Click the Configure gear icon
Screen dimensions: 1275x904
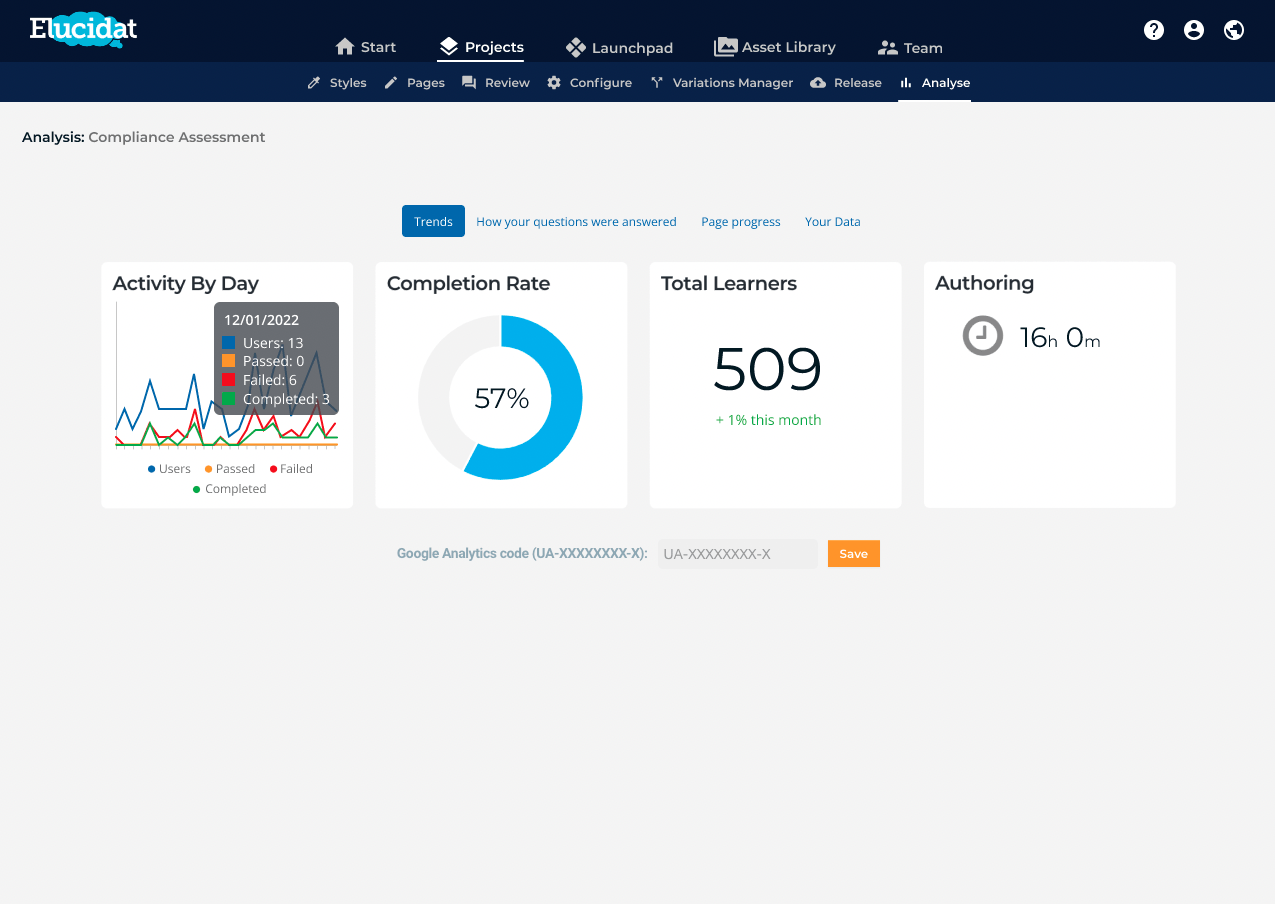click(554, 83)
